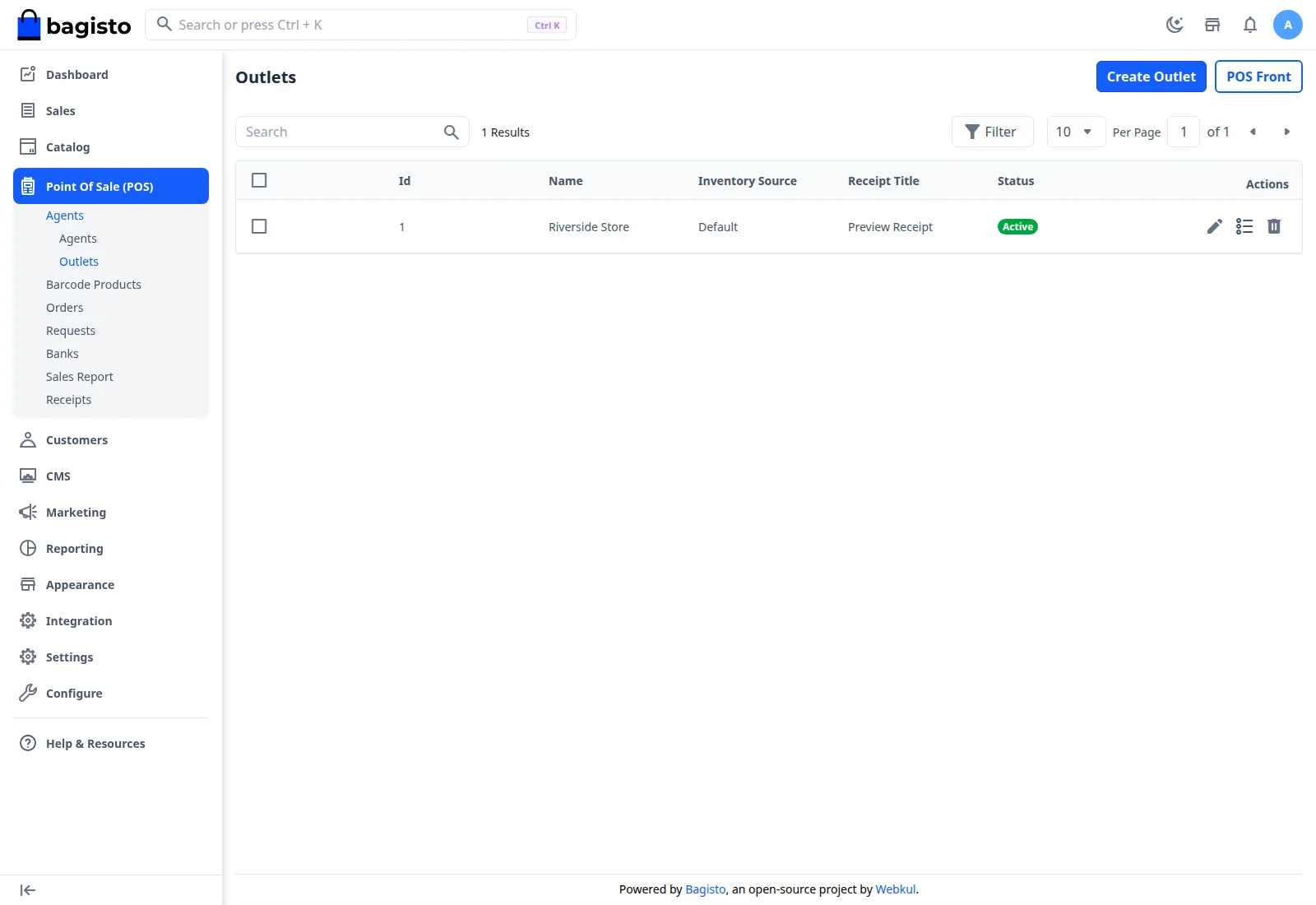Open Riverside Store list action icon
The image size is (1316, 905).
pyautogui.click(x=1244, y=226)
